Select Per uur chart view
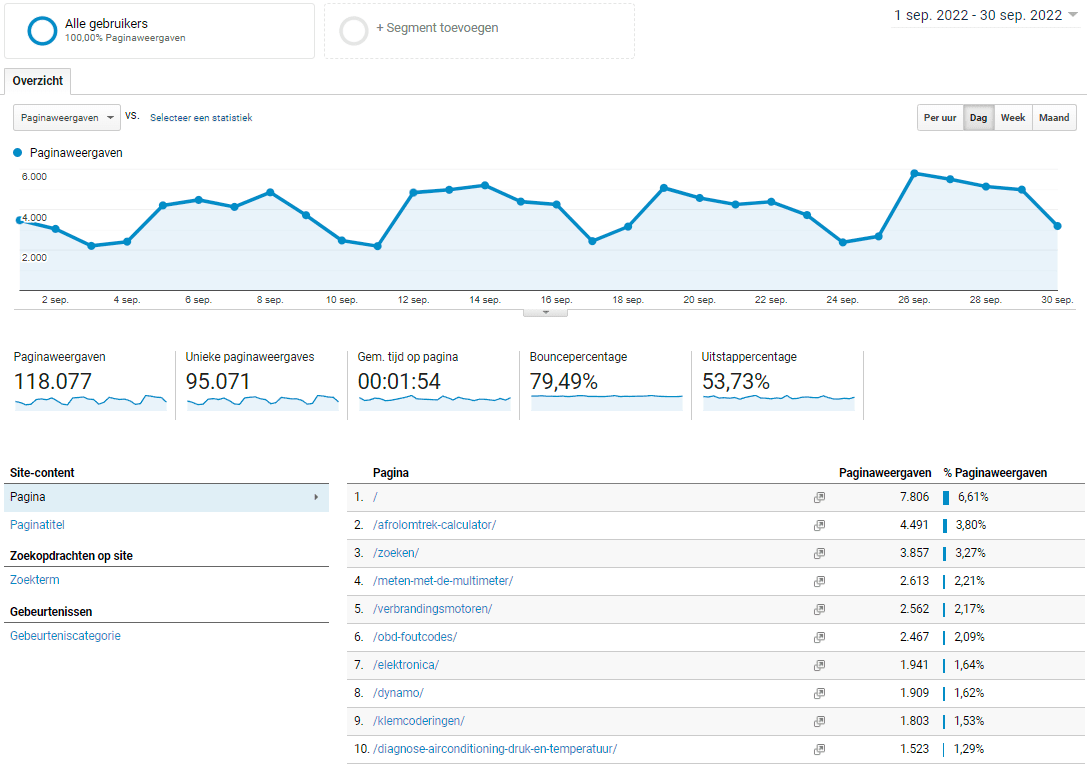The height and width of the screenshot is (766, 1087). pos(939,118)
